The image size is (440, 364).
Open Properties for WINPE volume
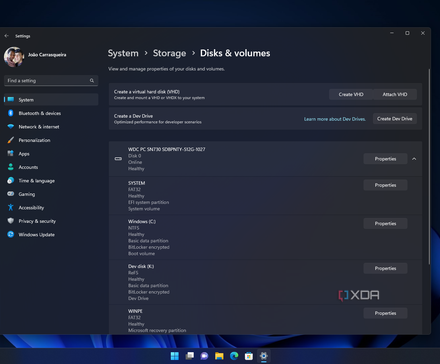tap(385, 313)
